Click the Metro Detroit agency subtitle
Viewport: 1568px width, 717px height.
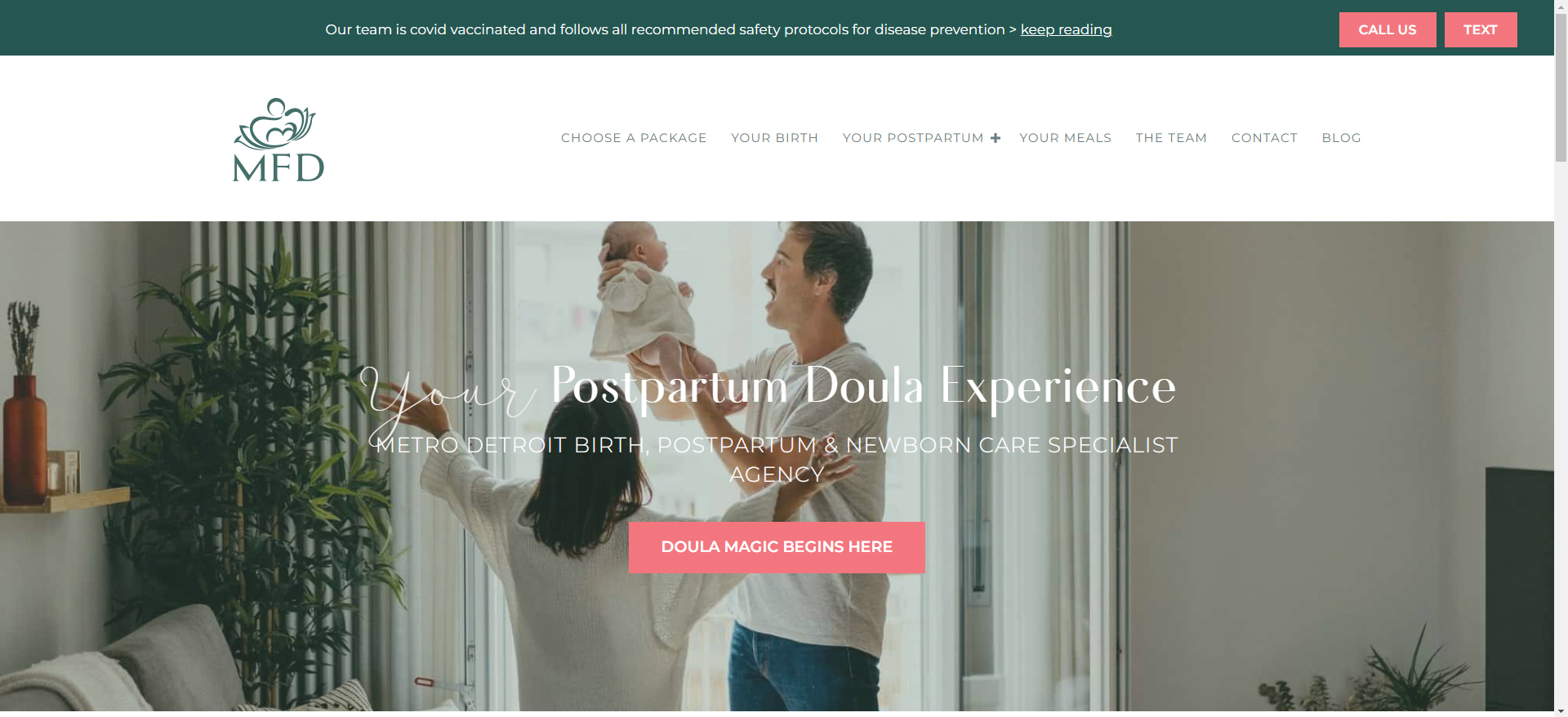point(777,460)
